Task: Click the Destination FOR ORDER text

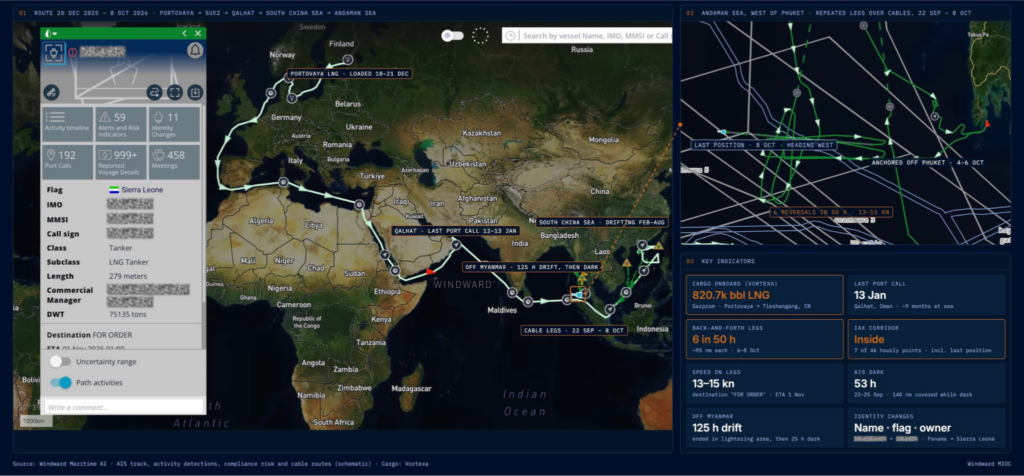Action: [89, 335]
